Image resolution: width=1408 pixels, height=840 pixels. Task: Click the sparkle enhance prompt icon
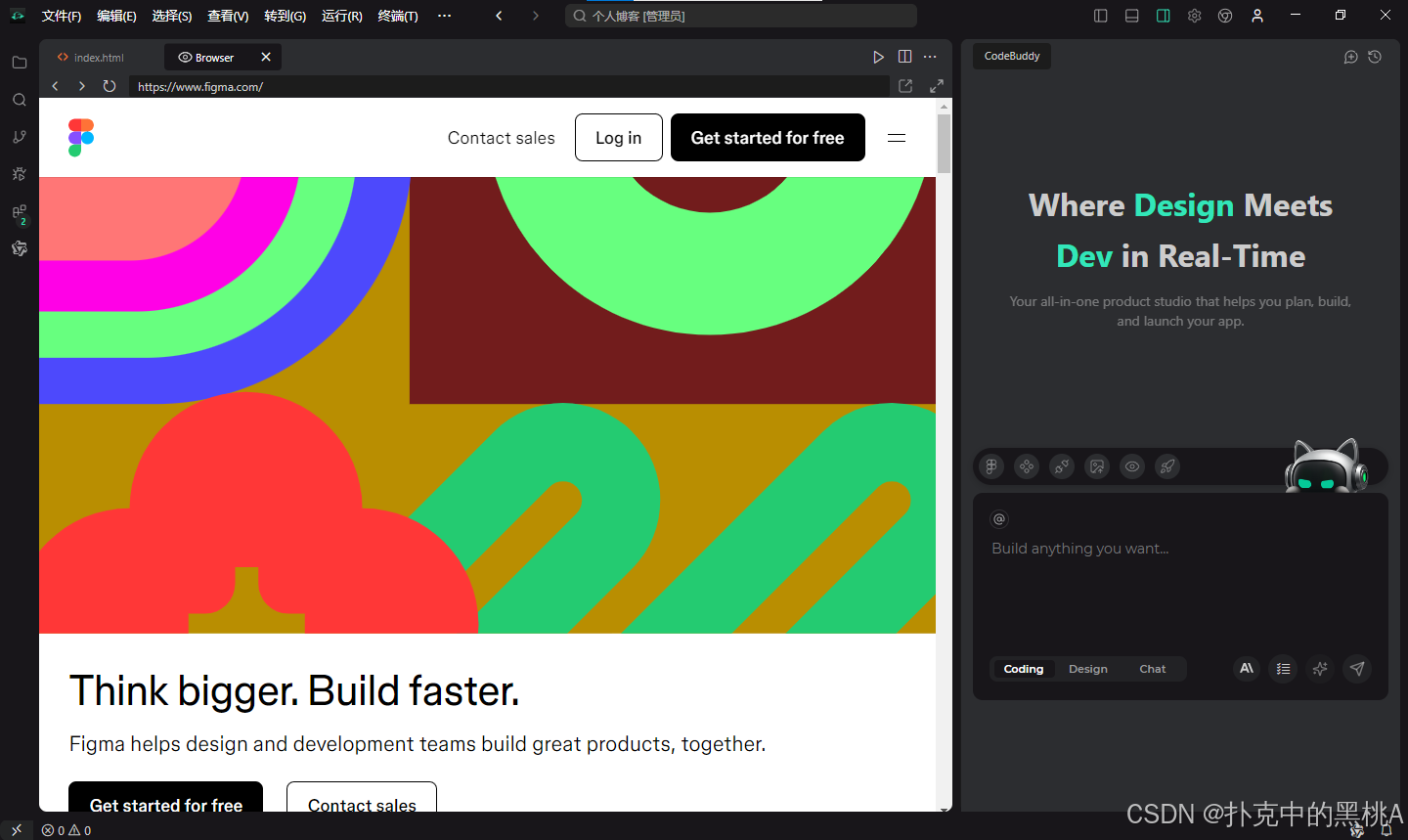click(1320, 669)
